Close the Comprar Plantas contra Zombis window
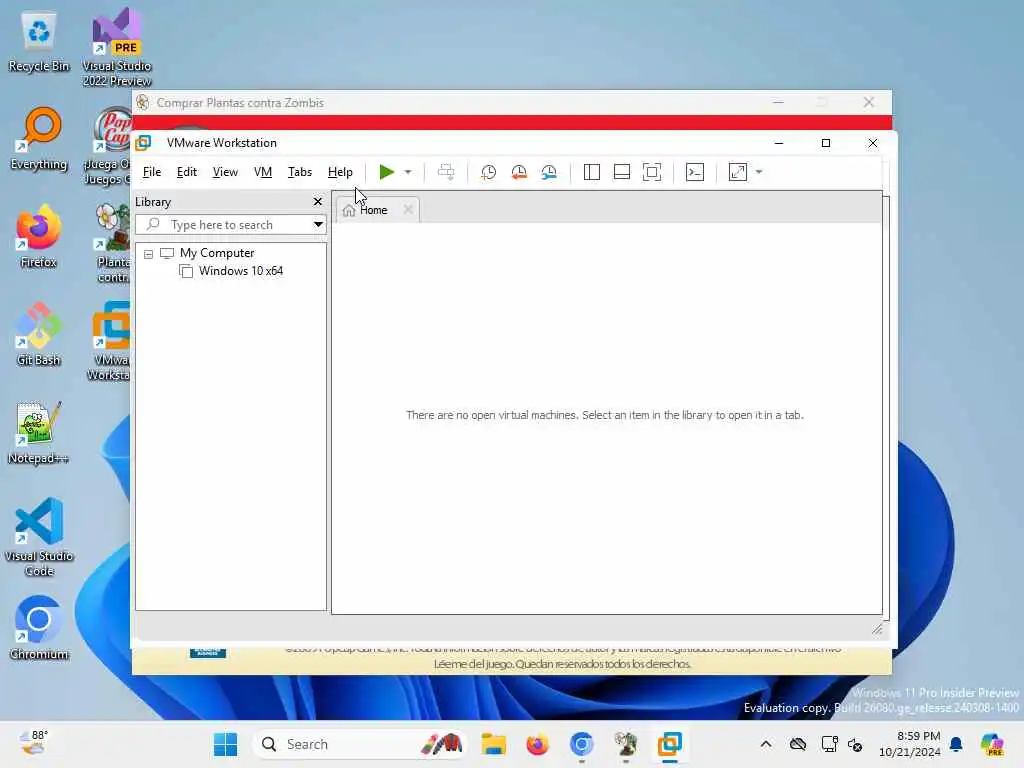1024x768 pixels. (x=869, y=103)
